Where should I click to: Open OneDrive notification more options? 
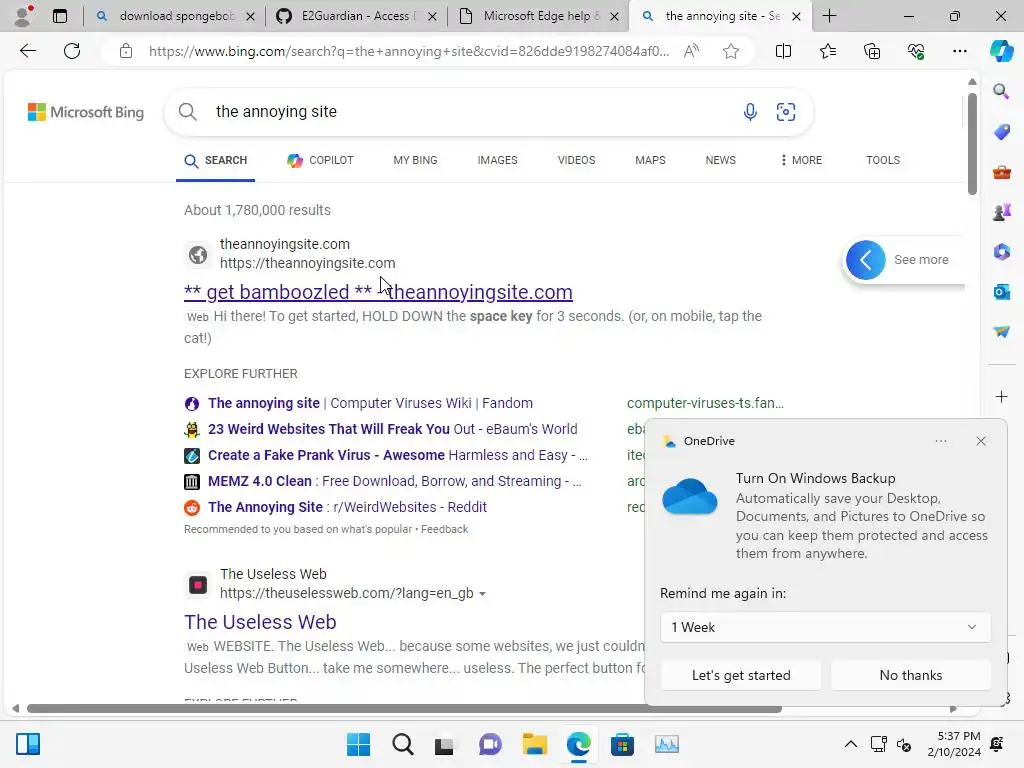[940, 441]
